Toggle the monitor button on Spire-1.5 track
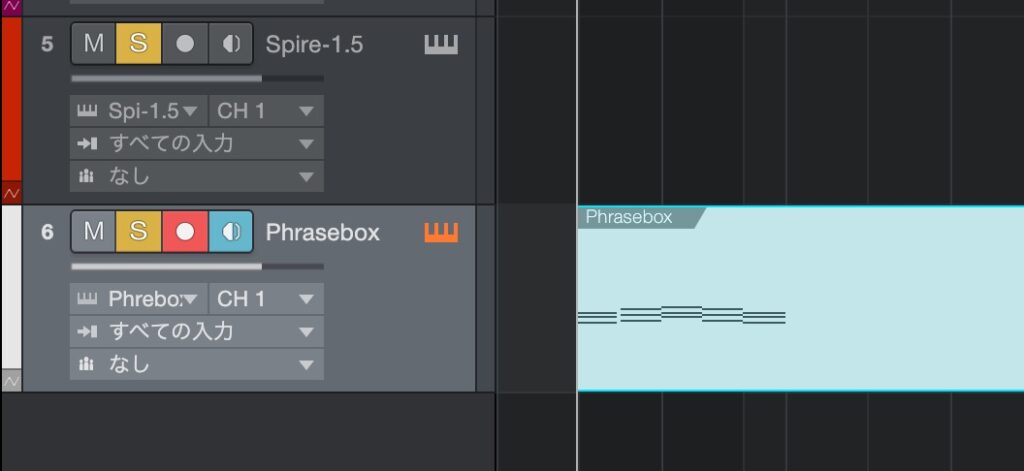 tap(231, 44)
